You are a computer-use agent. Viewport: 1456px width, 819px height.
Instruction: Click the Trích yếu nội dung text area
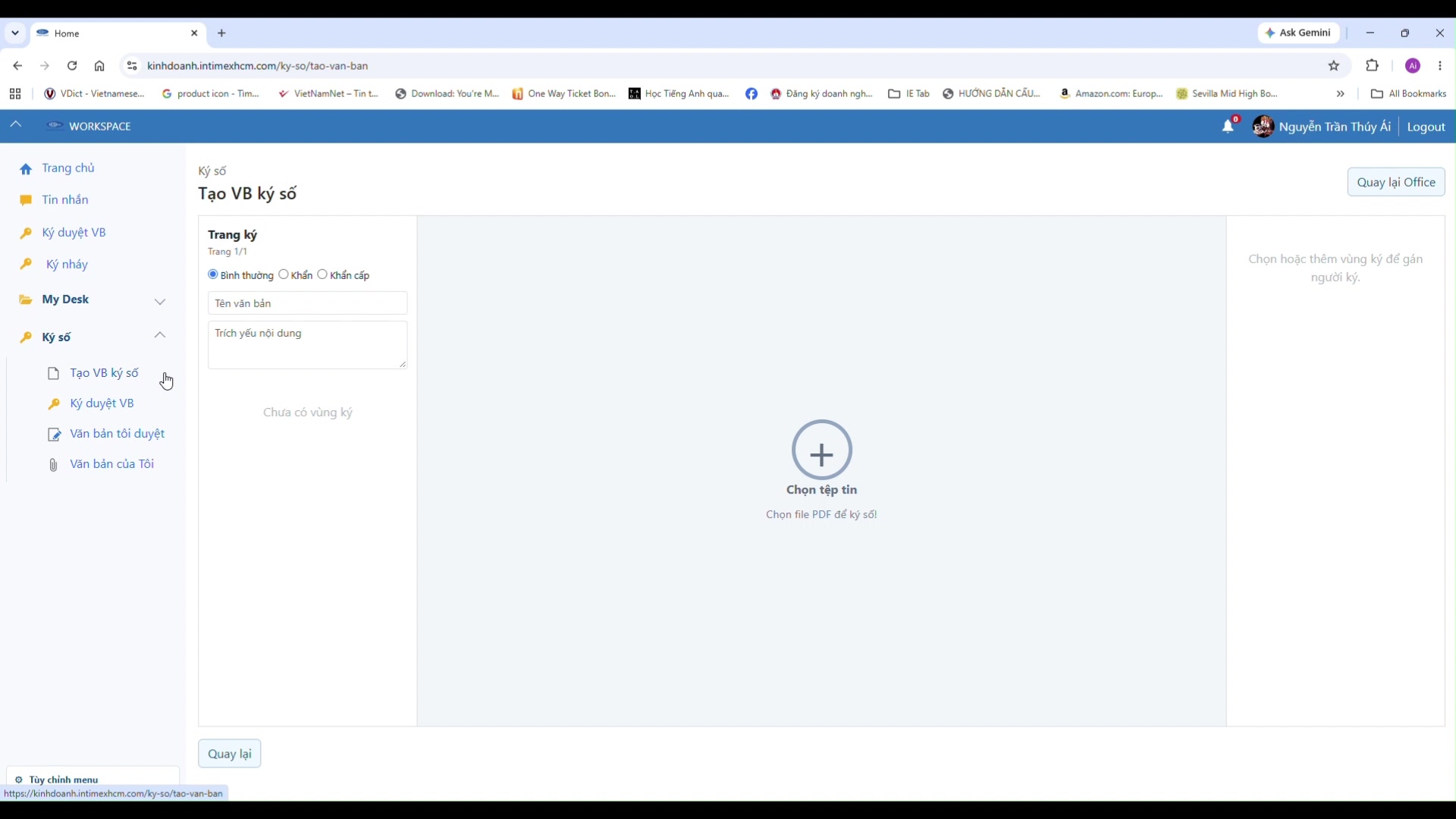(308, 345)
